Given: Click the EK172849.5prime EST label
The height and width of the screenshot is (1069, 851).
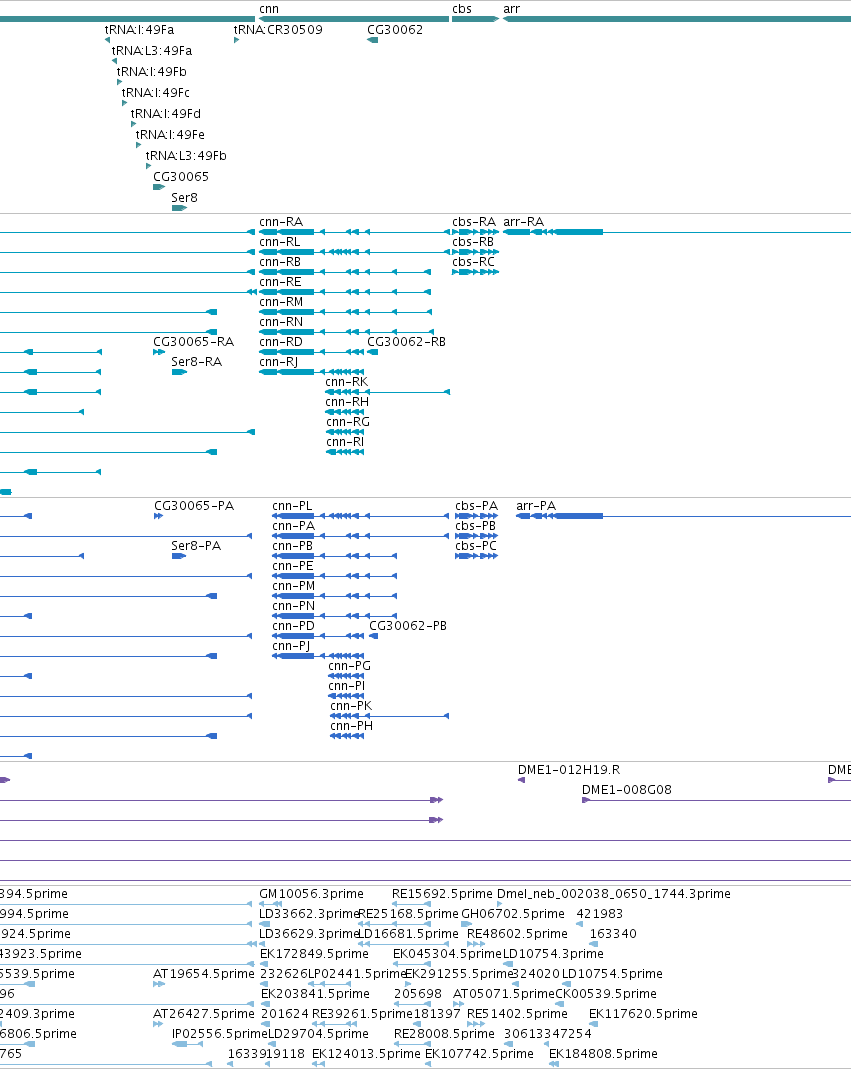Looking at the screenshot, I should pos(314,954).
